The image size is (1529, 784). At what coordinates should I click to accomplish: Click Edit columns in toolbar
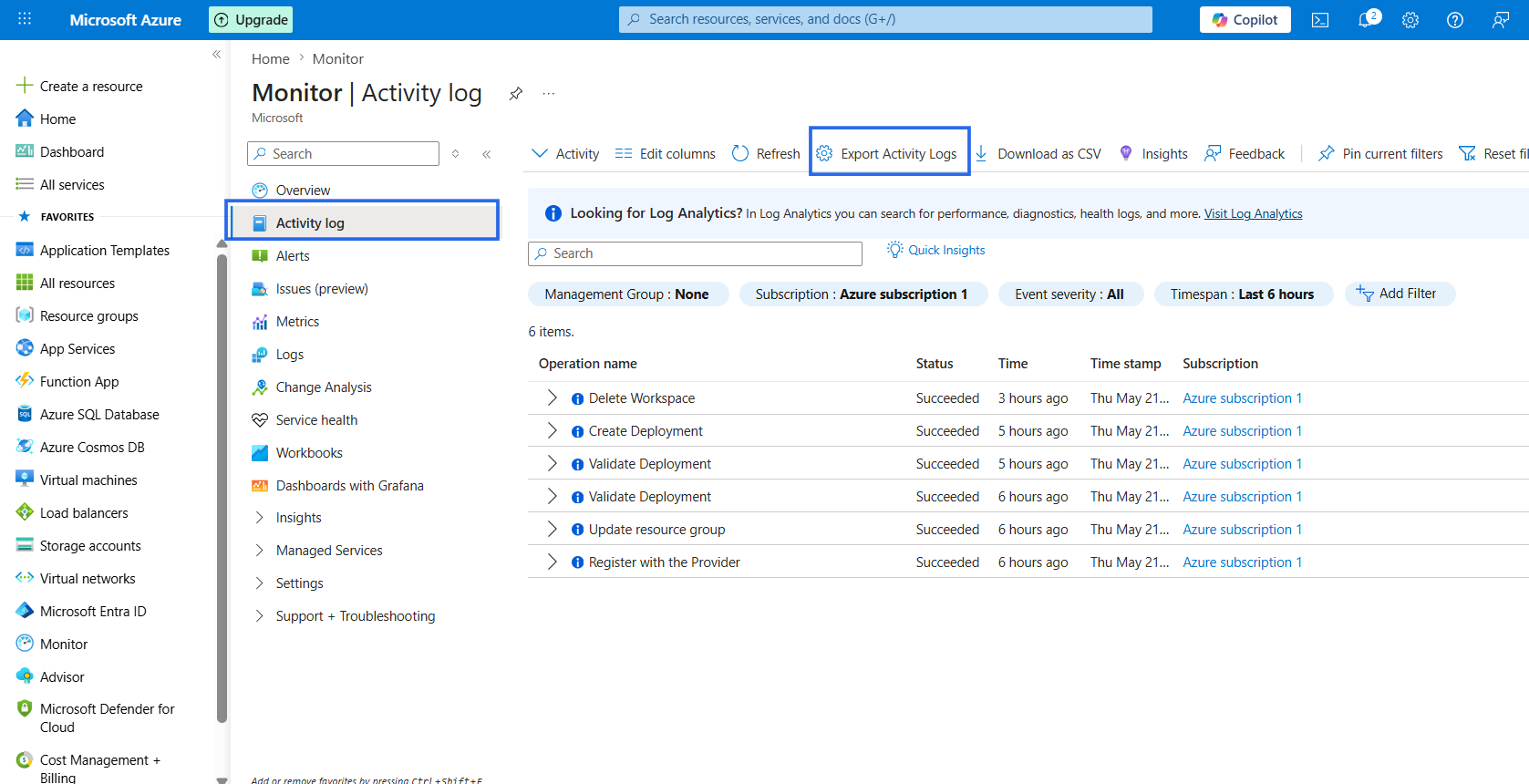666,154
